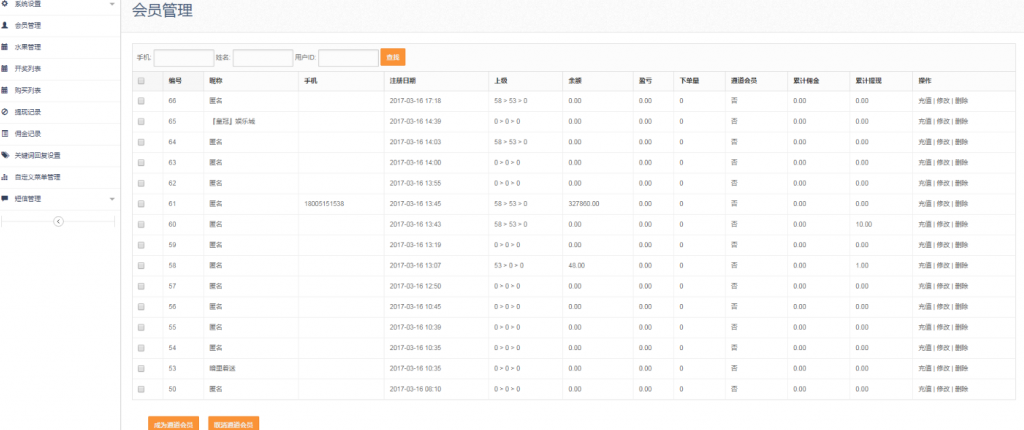
Task: Focus the 用户ID input field
Action: (x=348, y=58)
